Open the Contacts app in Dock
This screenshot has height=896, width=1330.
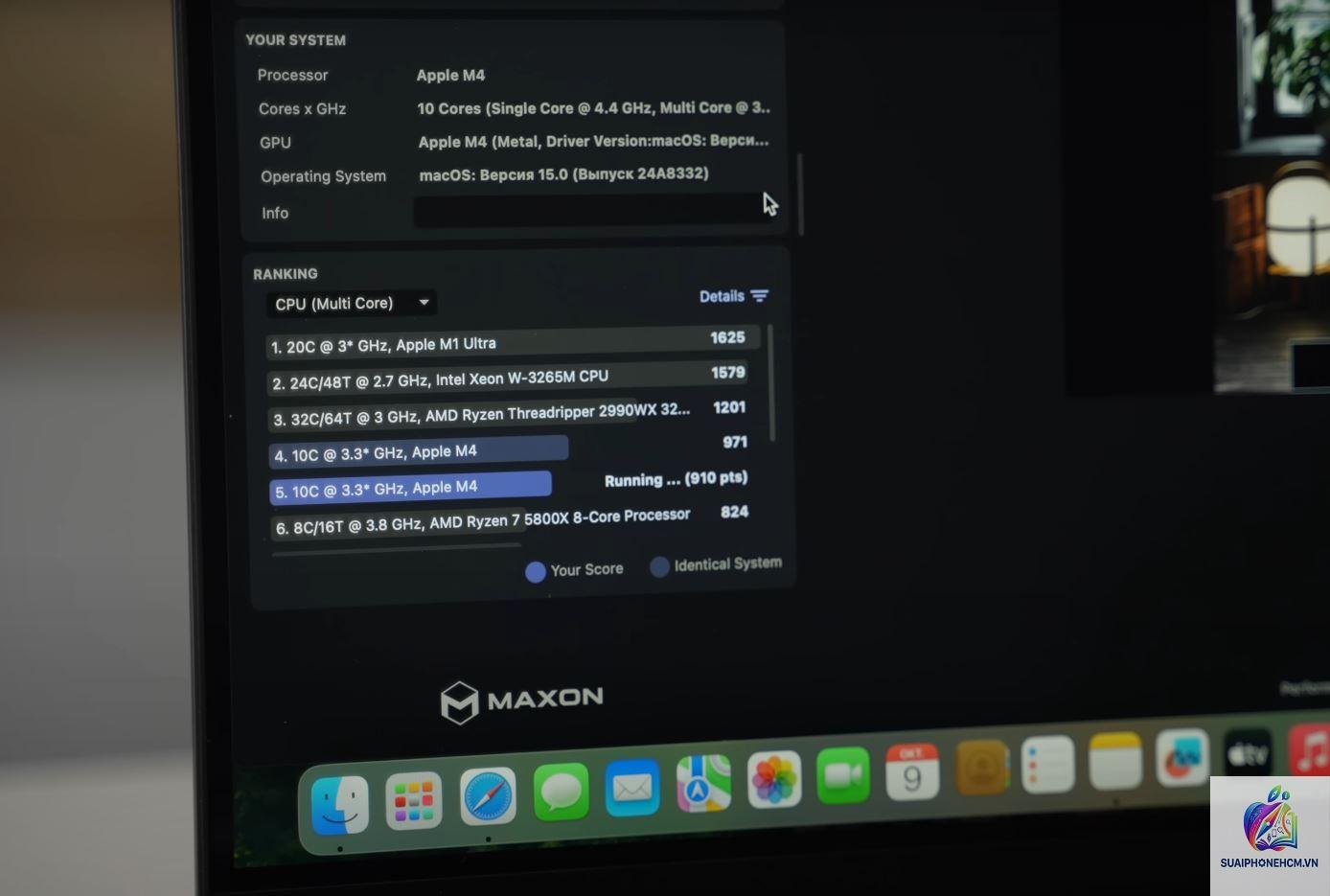click(982, 767)
